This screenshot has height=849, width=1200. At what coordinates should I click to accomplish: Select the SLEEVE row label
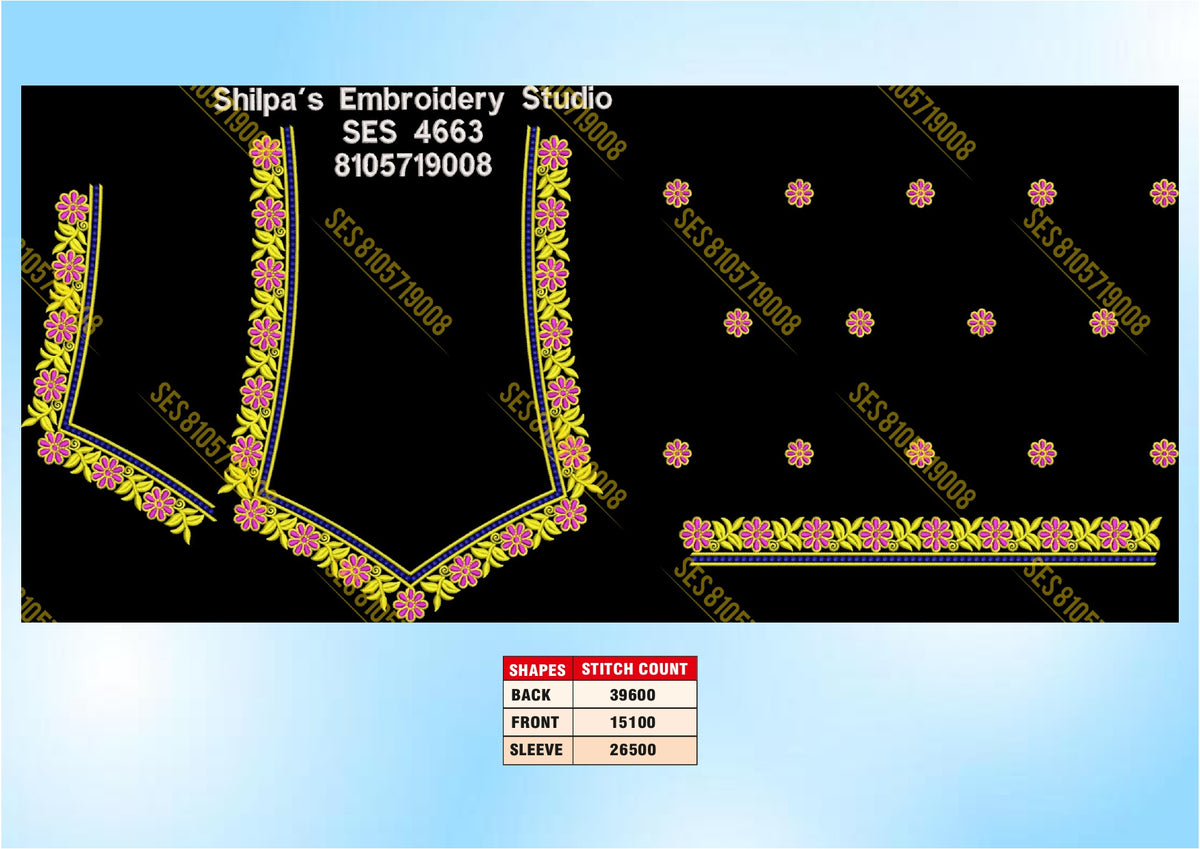[537, 750]
